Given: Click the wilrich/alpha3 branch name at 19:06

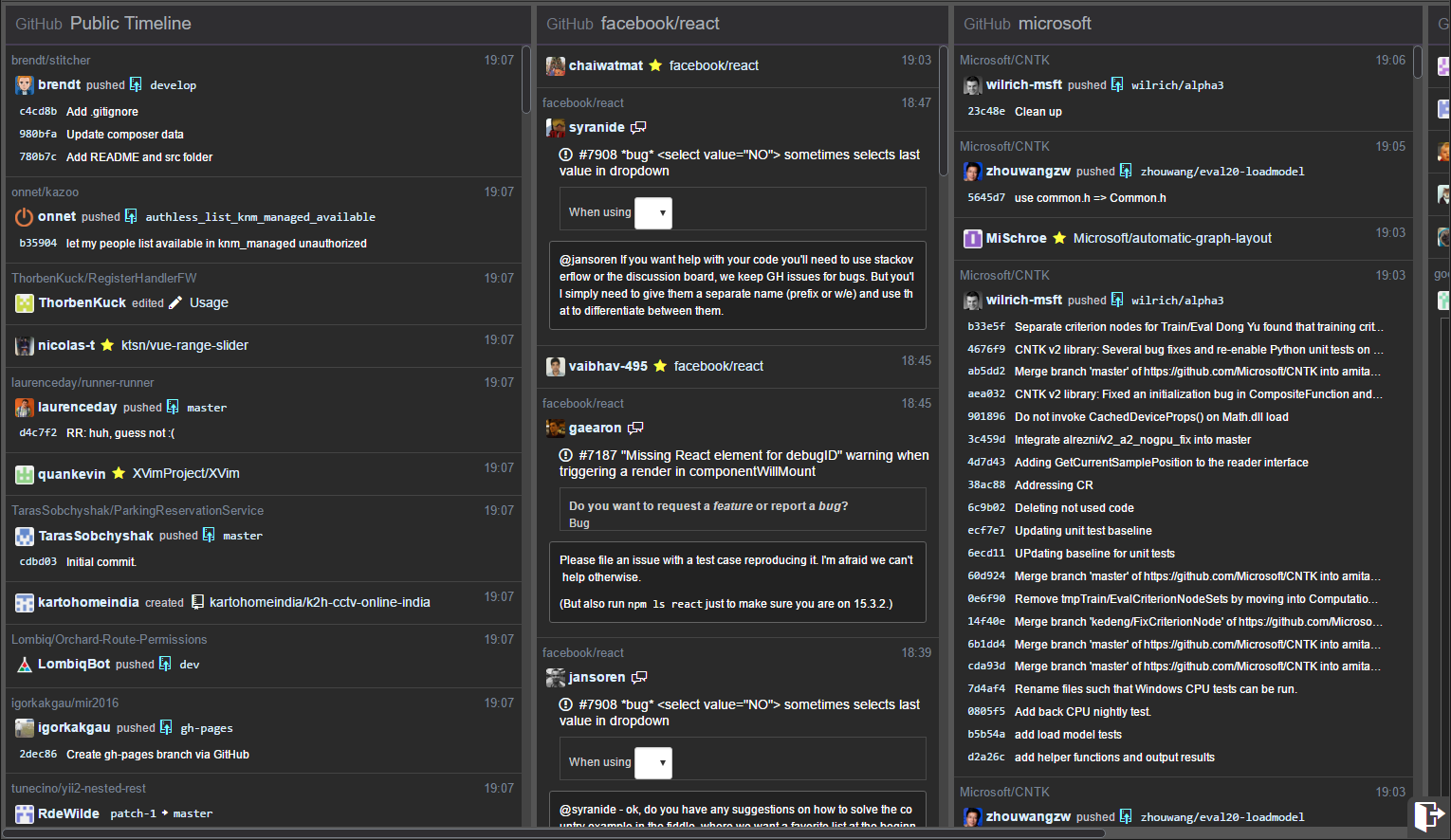Looking at the screenshot, I should coord(1177,85).
